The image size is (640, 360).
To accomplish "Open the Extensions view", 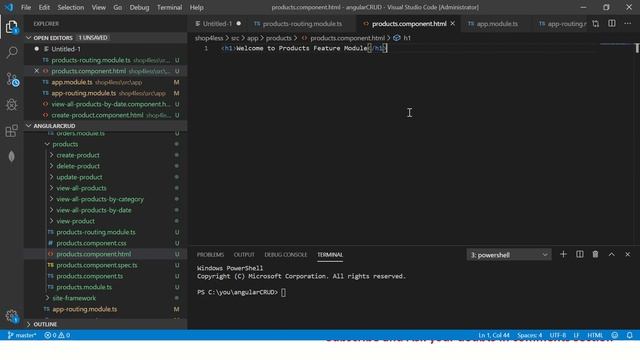I will pyautogui.click(x=12, y=131).
